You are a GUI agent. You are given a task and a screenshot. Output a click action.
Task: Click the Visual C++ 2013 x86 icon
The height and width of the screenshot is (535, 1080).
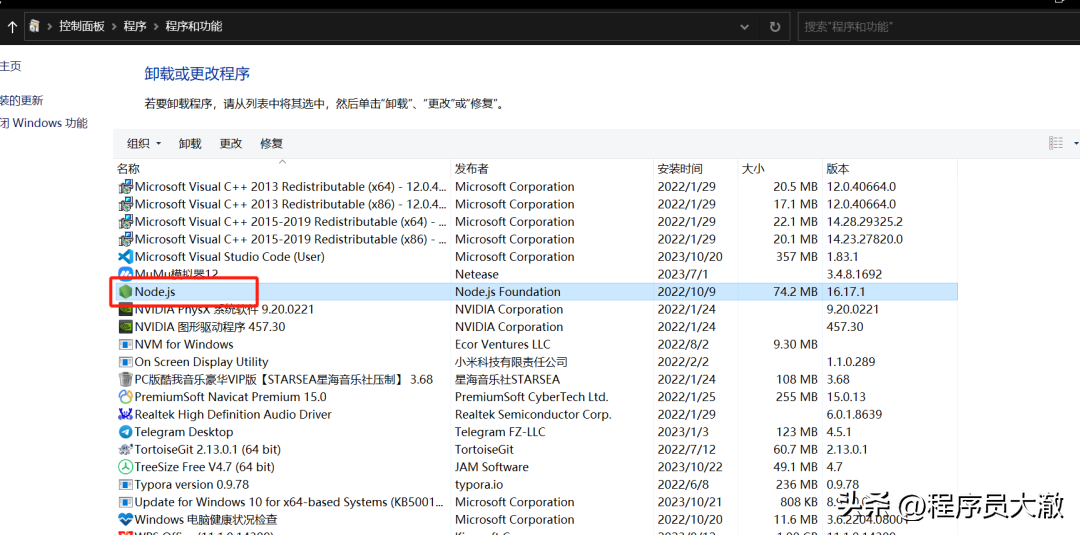tap(125, 204)
